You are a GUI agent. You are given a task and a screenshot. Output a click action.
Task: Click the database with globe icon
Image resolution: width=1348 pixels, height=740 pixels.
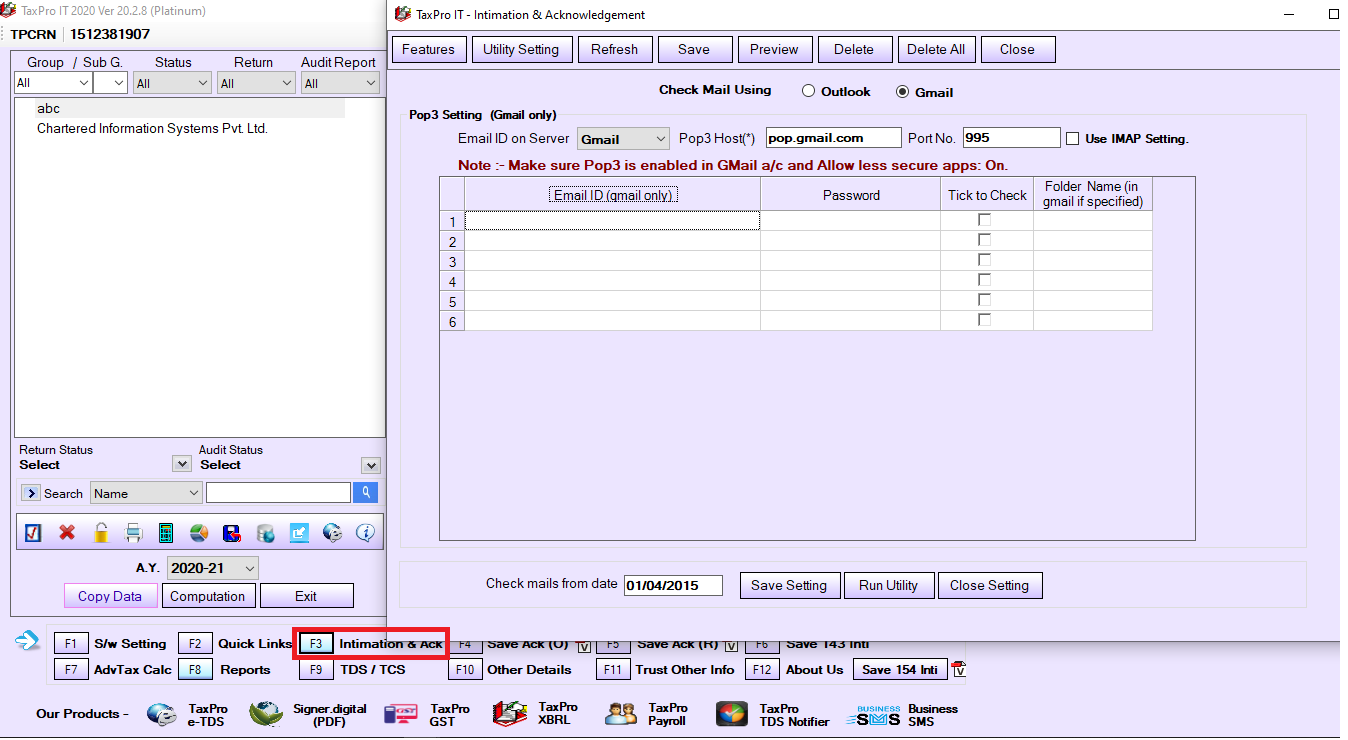click(266, 533)
